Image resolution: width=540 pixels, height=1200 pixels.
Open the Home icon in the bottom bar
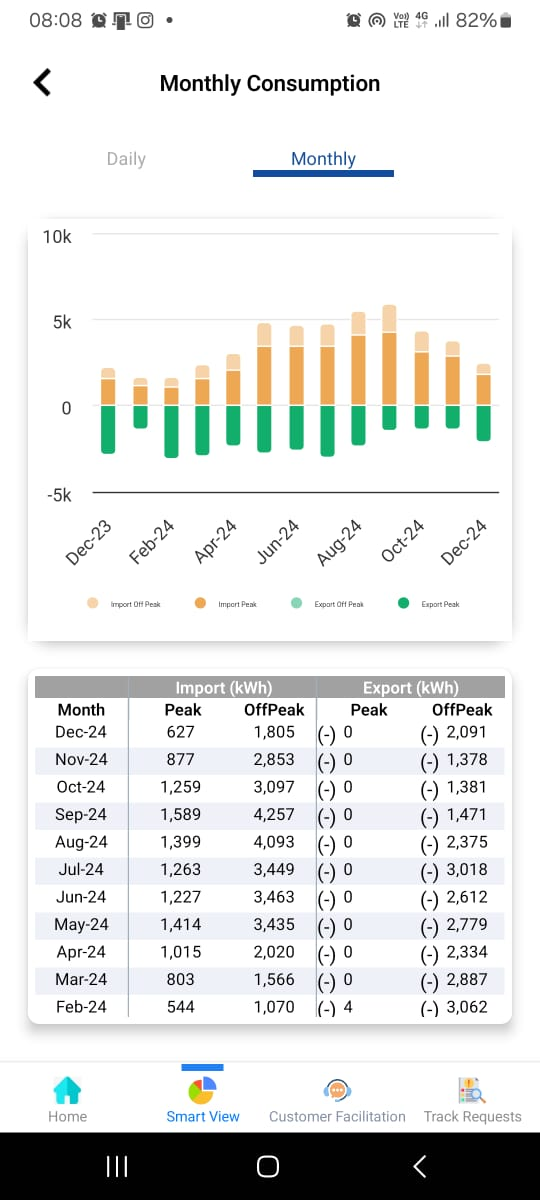[67, 1090]
